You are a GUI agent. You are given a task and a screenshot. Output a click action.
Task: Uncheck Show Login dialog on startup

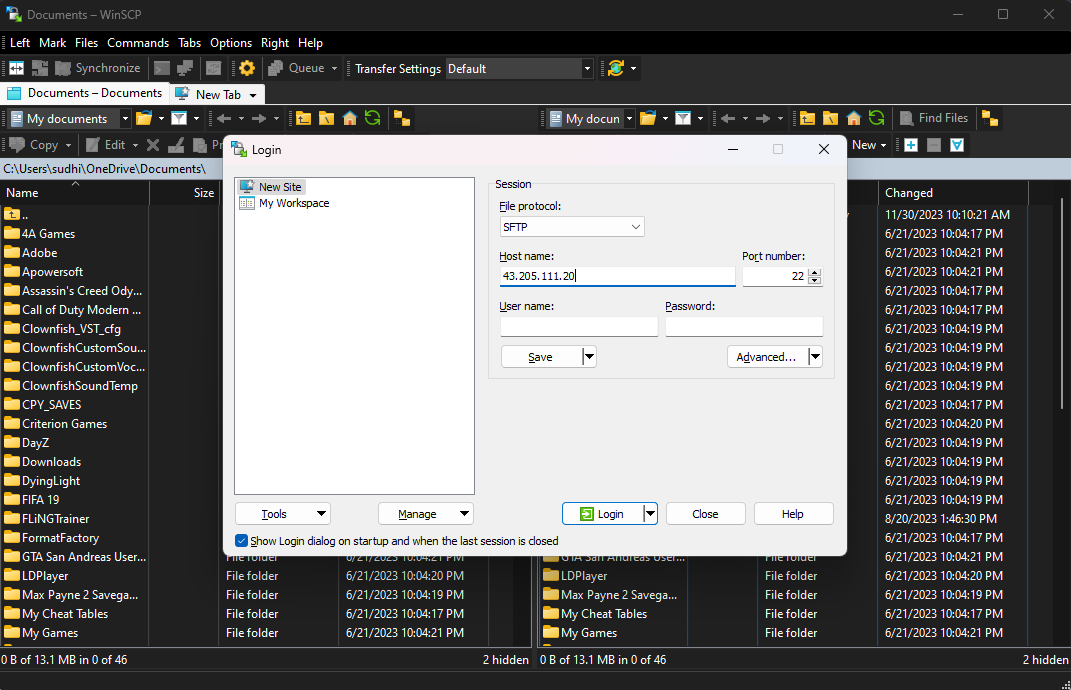[241, 540]
